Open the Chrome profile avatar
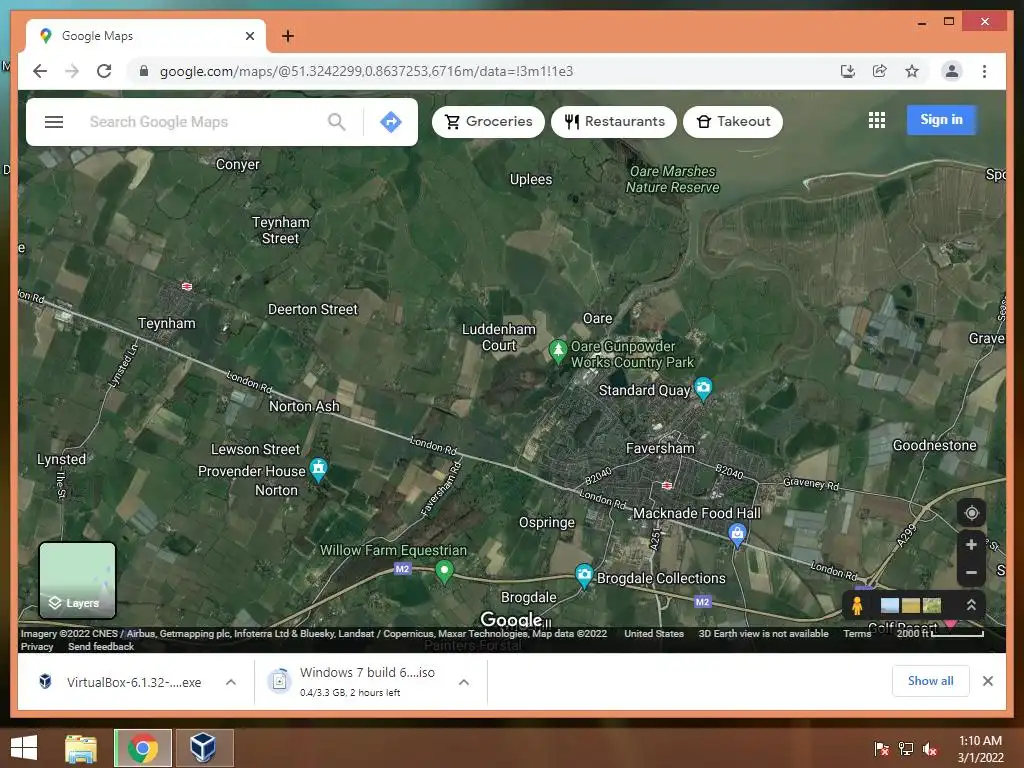The image size is (1024, 768). coord(952,71)
